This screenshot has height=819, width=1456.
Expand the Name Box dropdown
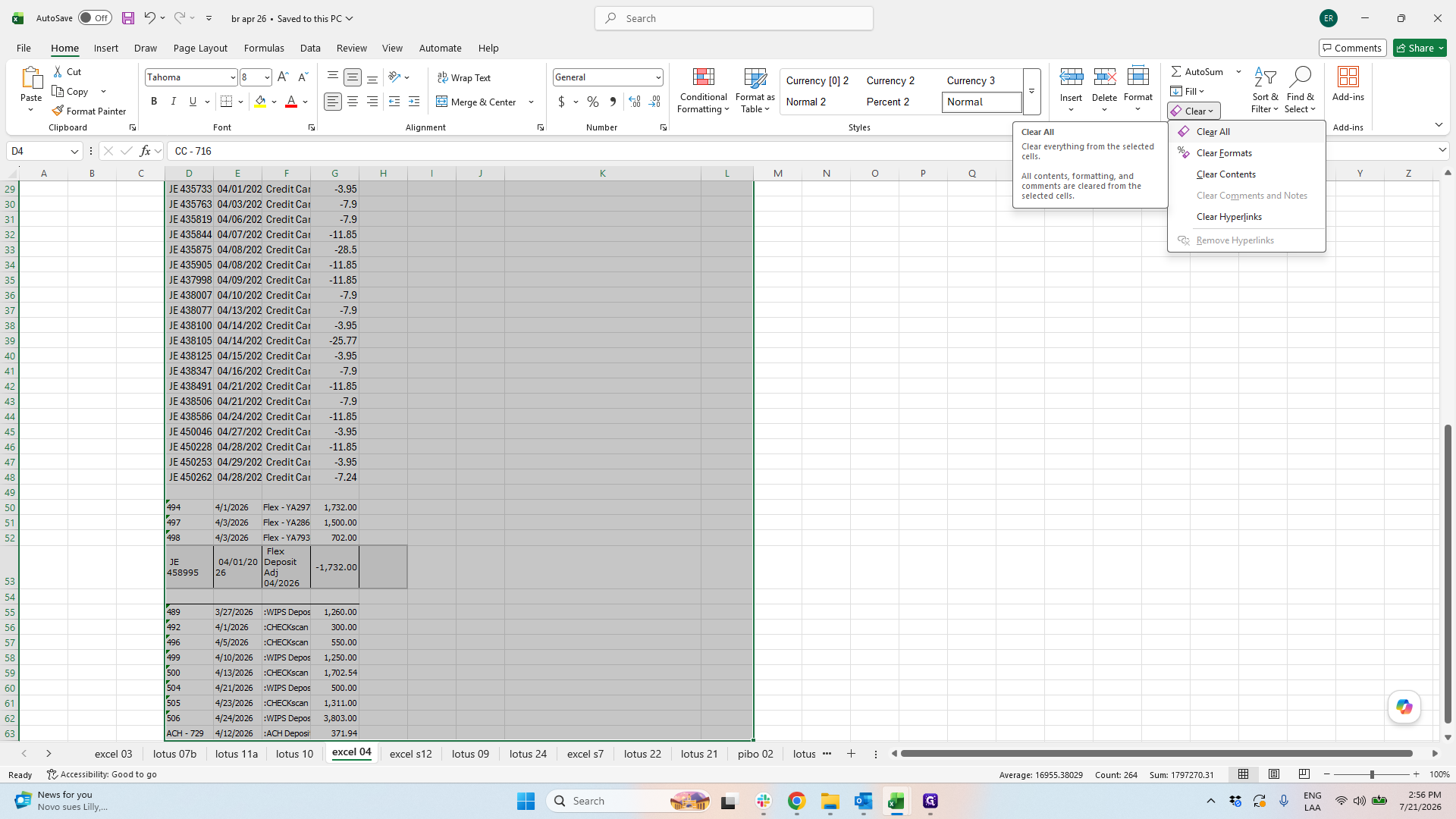coord(74,151)
